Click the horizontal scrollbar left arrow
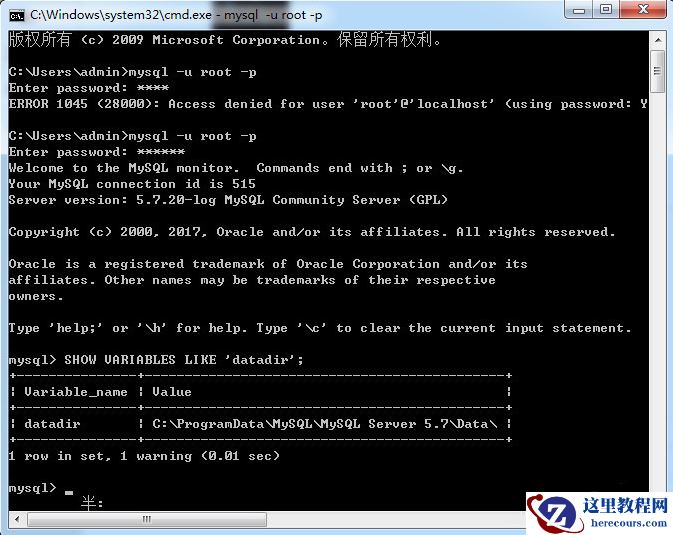Image resolution: width=673 pixels, height=535 pixels. 17,519
